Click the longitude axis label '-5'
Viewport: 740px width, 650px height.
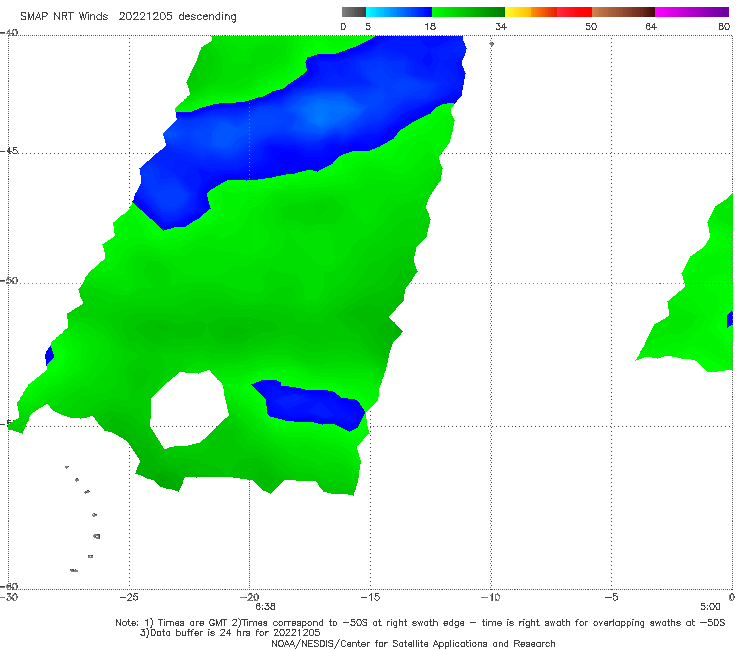click(612, 597)
